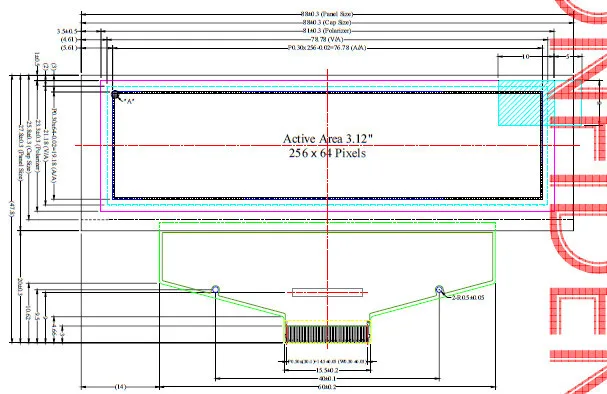
Task: Click the 10.62 vertical dimension label
Action: [28, 313]
